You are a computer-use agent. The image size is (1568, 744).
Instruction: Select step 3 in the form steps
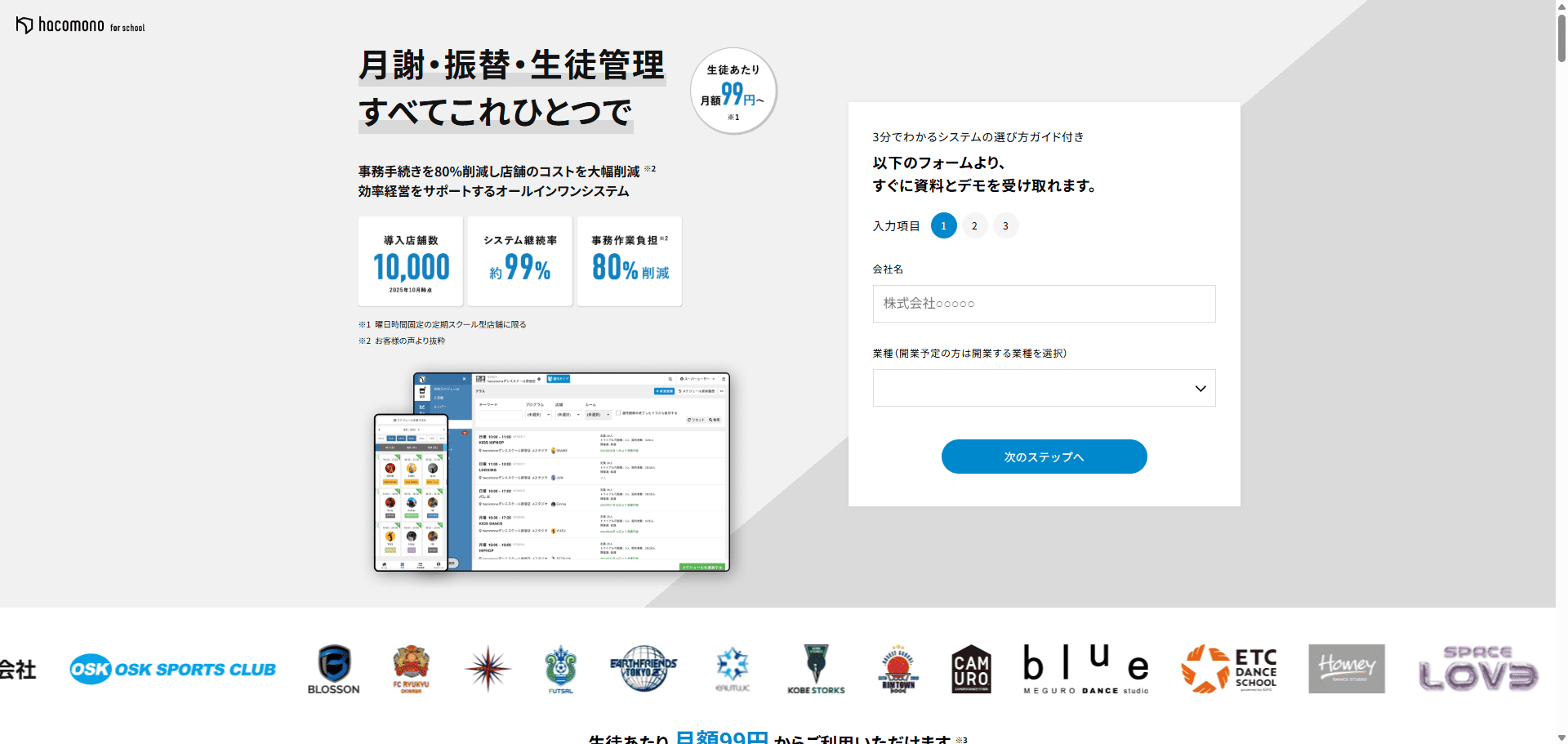point(1005,226)
